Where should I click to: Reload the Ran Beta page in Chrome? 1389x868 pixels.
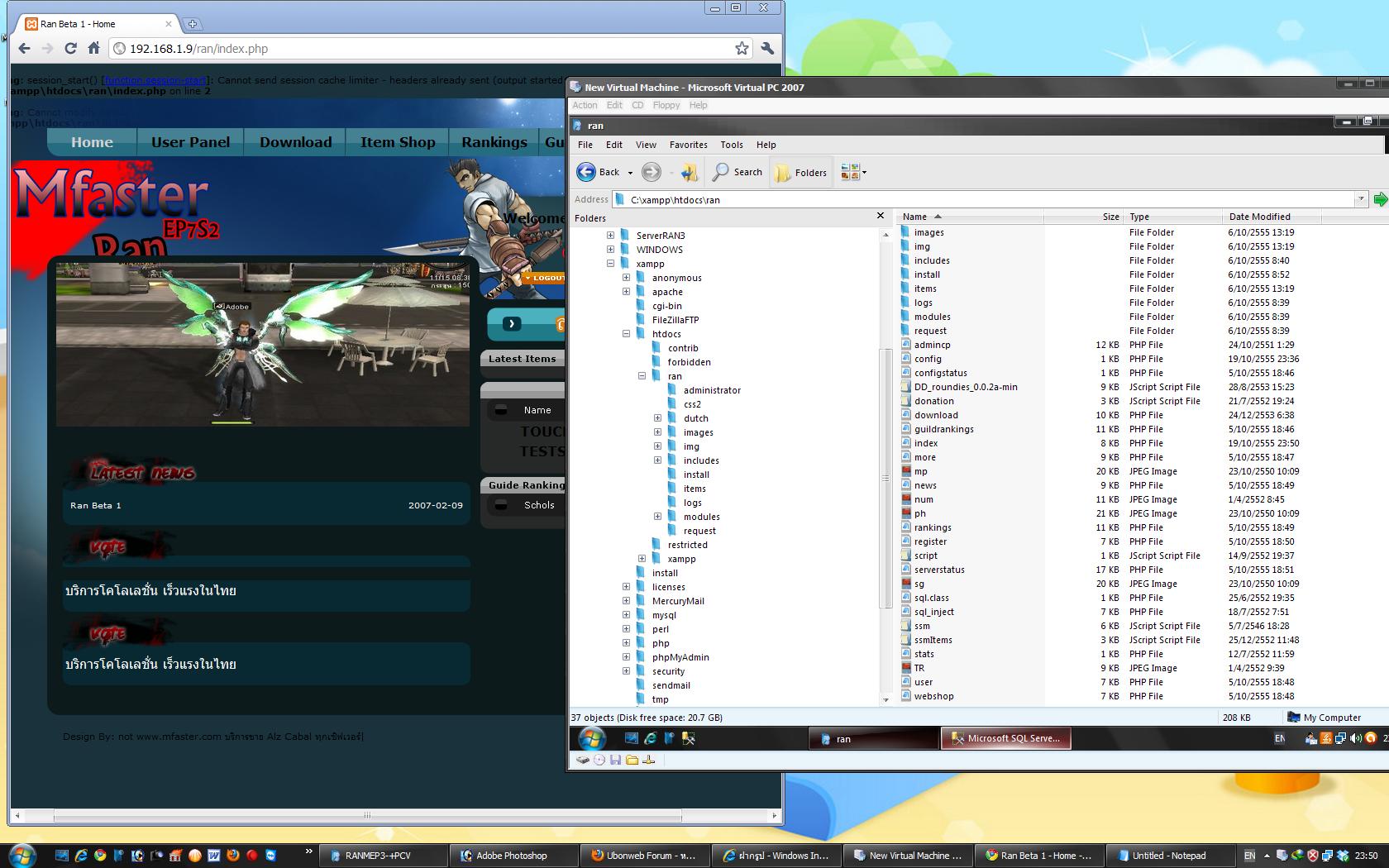(71, 49)
